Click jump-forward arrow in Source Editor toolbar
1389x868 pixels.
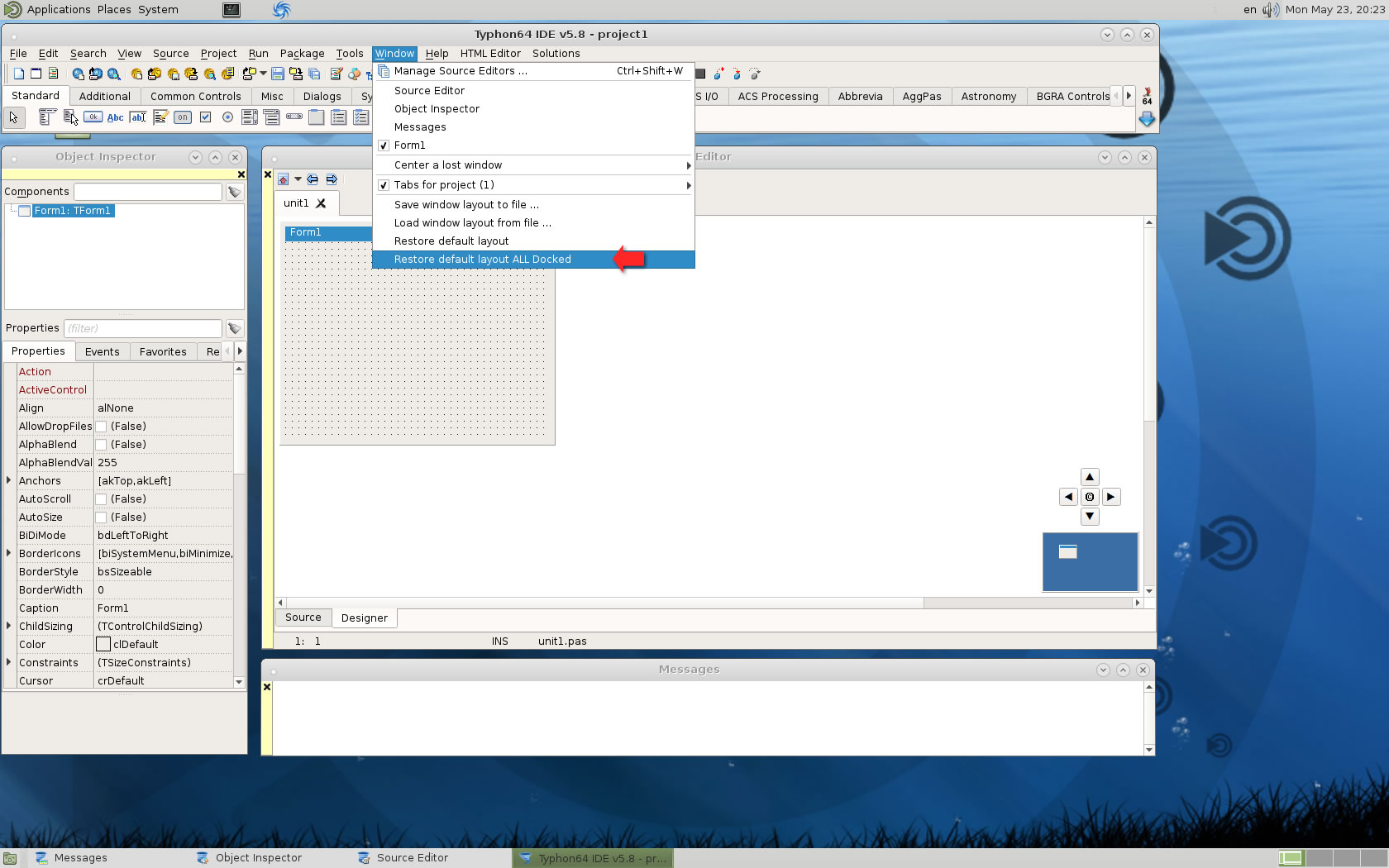pyautogui.click(x=332, y=179)
